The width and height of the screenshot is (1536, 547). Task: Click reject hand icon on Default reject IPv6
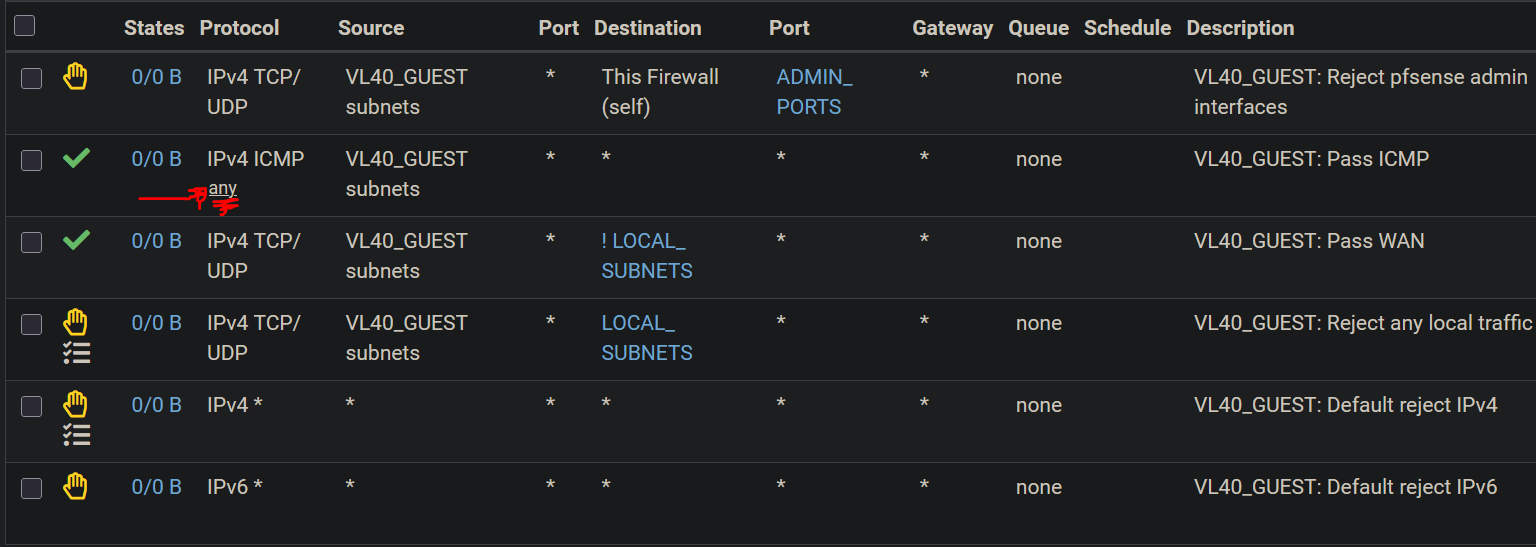[x=76, y=487]
